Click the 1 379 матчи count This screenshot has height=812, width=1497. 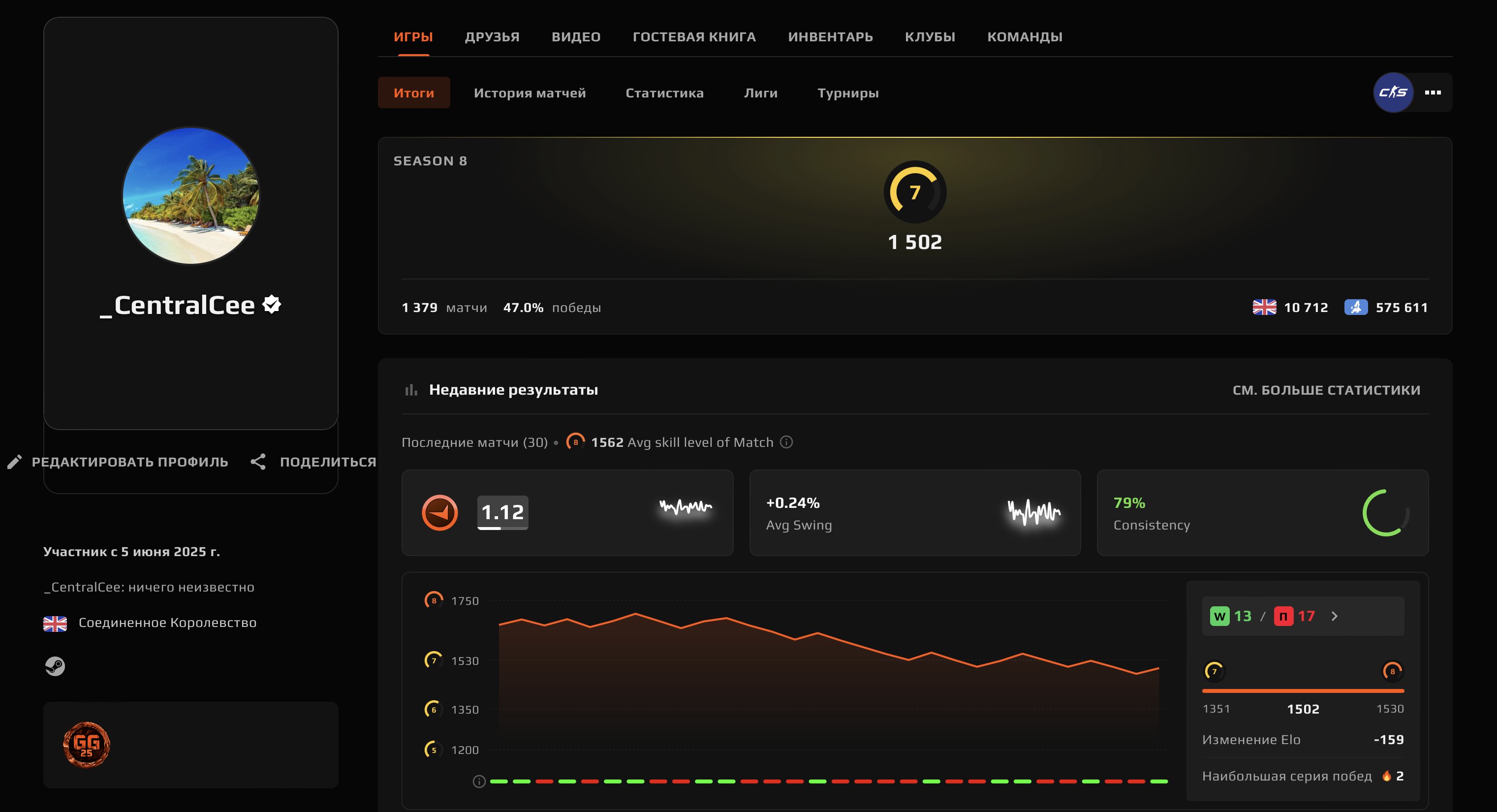pos(444,308)
